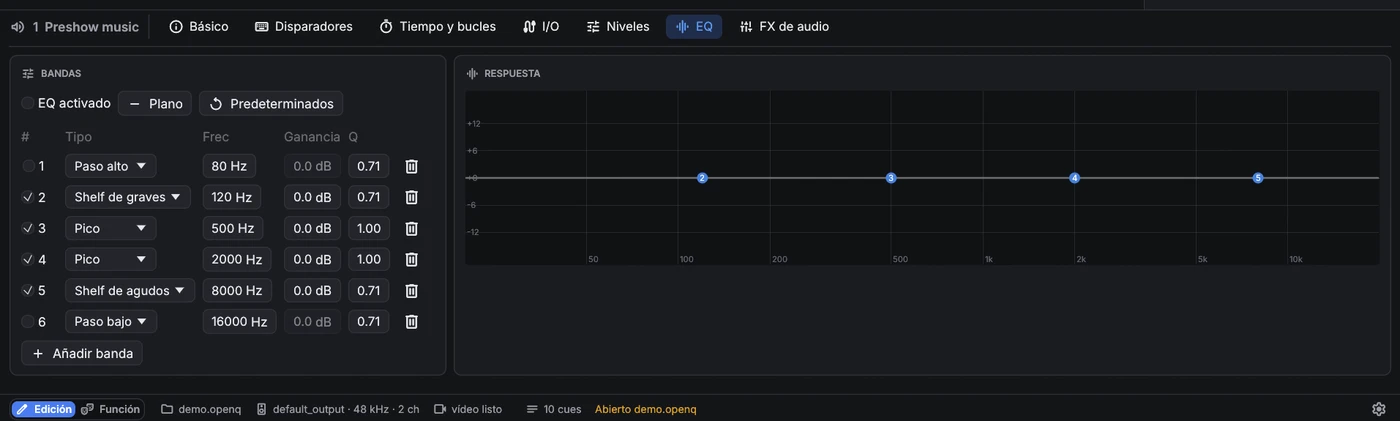Open settings via the gear icon
Image resolution: width=1400 pixels, height=421 pixels.
pos(1379,409)
